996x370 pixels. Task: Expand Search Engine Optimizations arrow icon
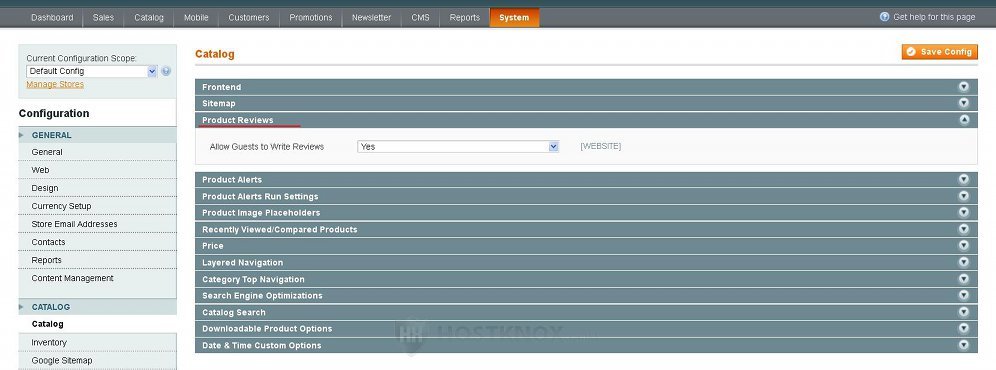(x=964, y=295)
